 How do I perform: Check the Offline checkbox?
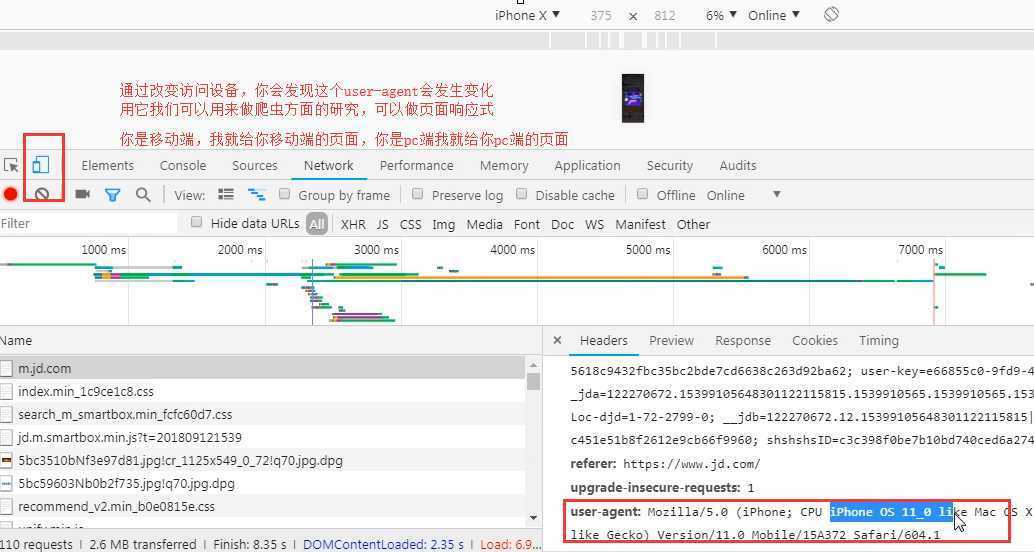(642, 194)
